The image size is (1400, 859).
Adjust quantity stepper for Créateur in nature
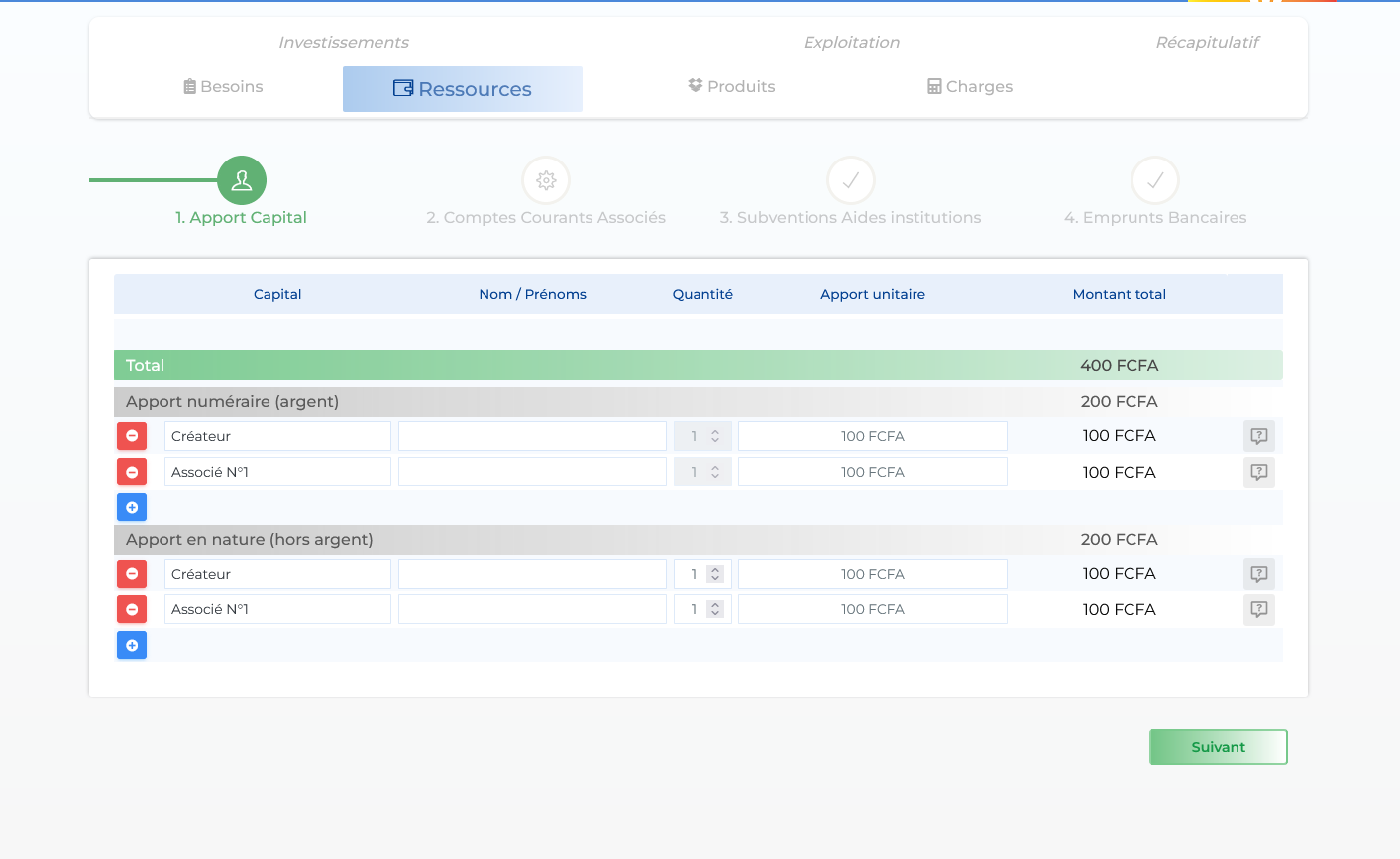coord(715,574)
